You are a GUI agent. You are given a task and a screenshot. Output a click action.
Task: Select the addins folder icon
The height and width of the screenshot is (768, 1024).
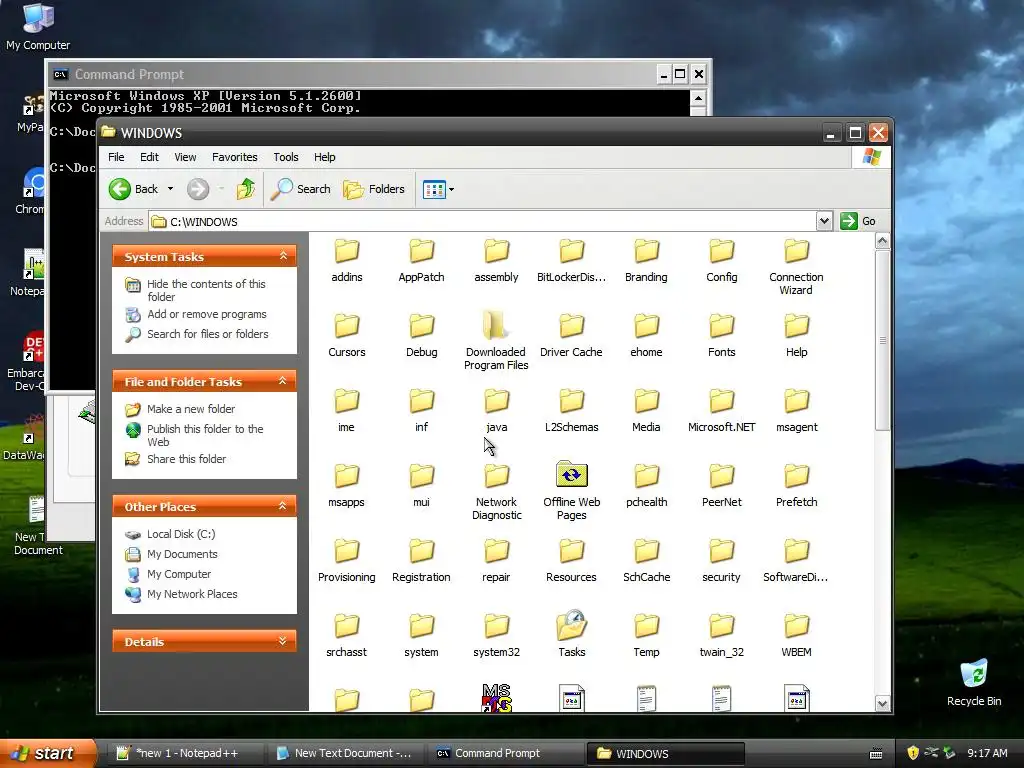(347, 251)
